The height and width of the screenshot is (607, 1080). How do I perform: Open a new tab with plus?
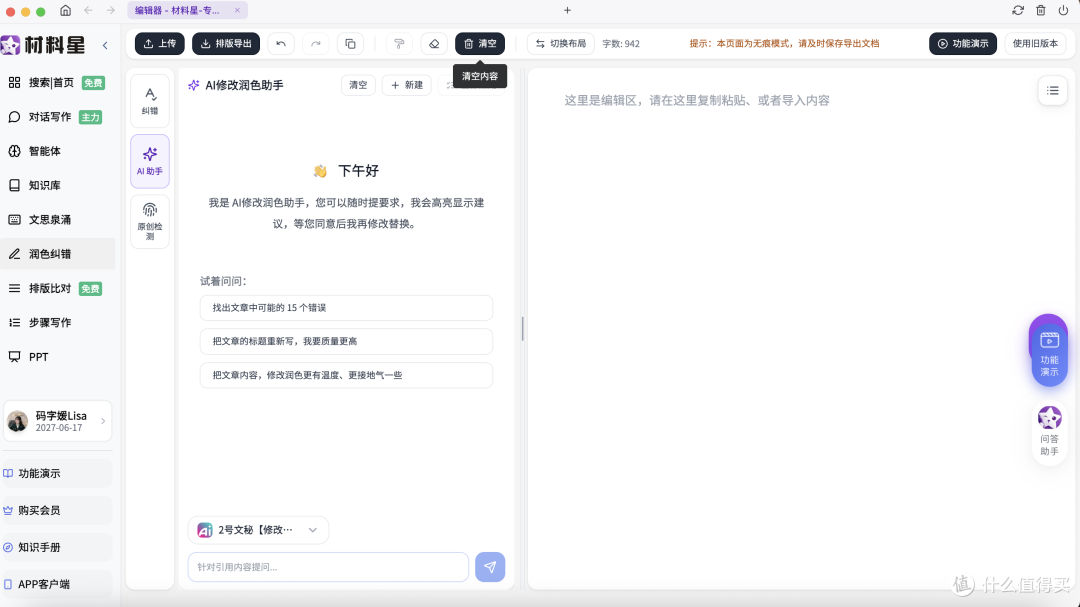[x=567, y=10]
